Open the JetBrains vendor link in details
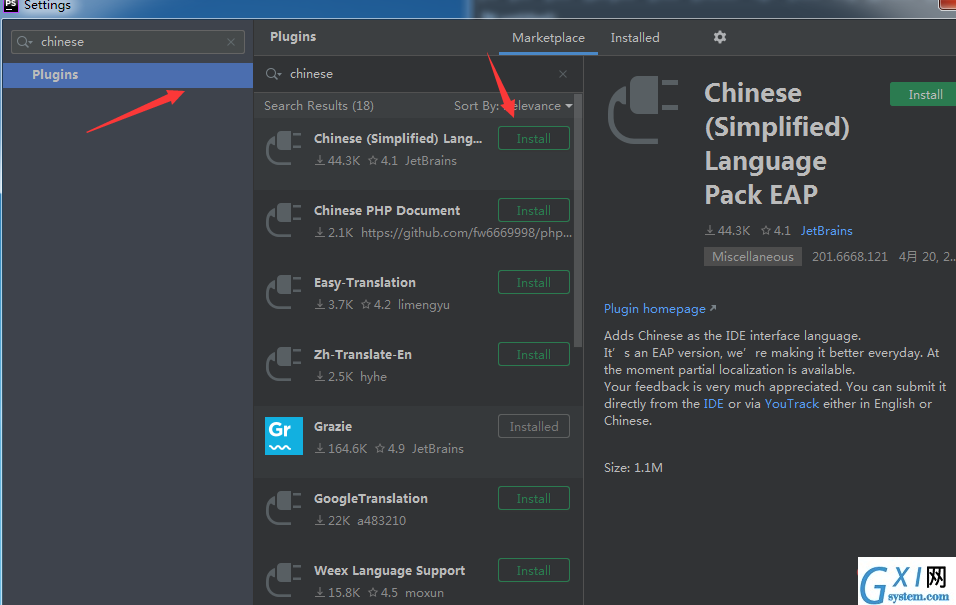 pyautogui.click(x=826, y=231)
